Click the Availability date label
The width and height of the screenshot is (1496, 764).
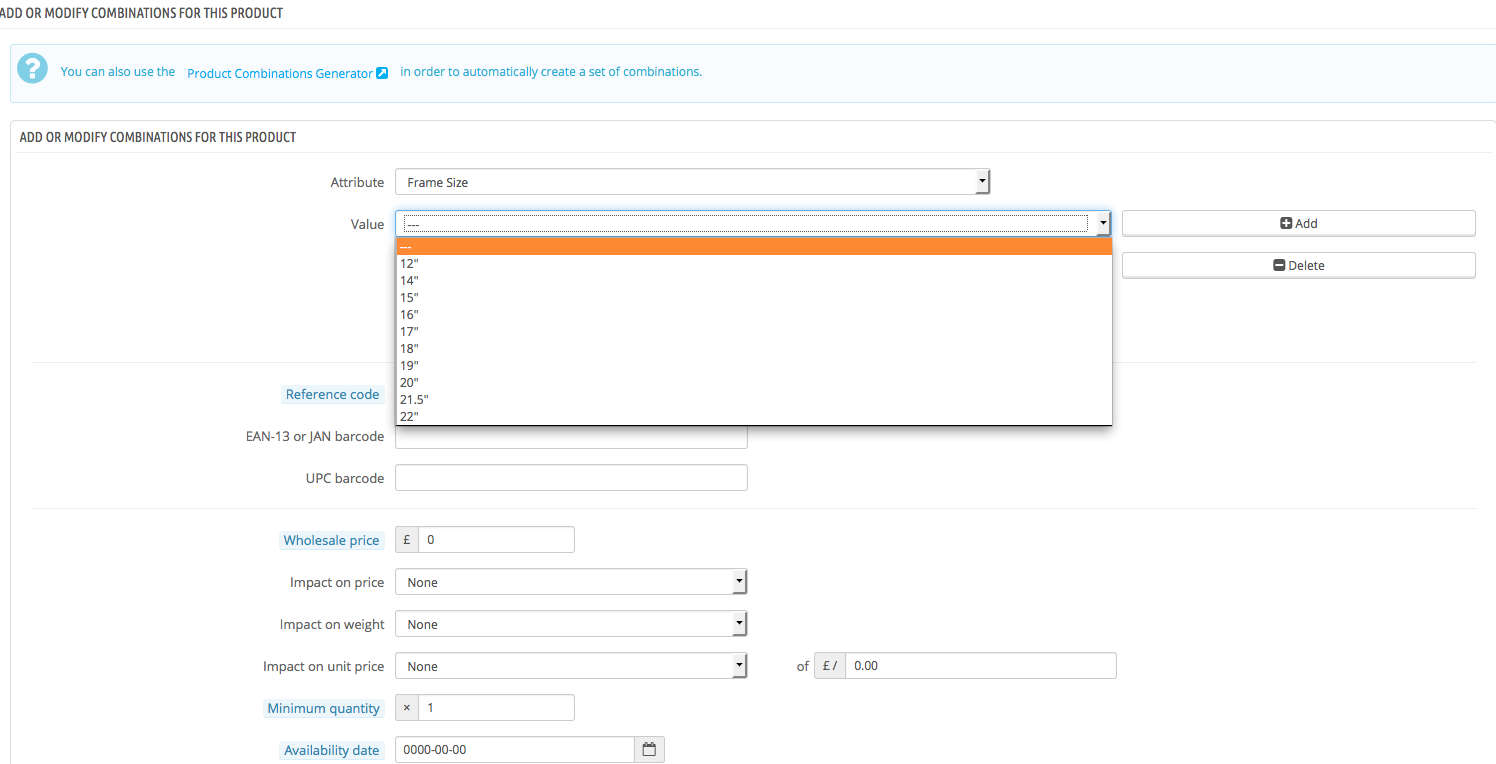click(332, 750)
